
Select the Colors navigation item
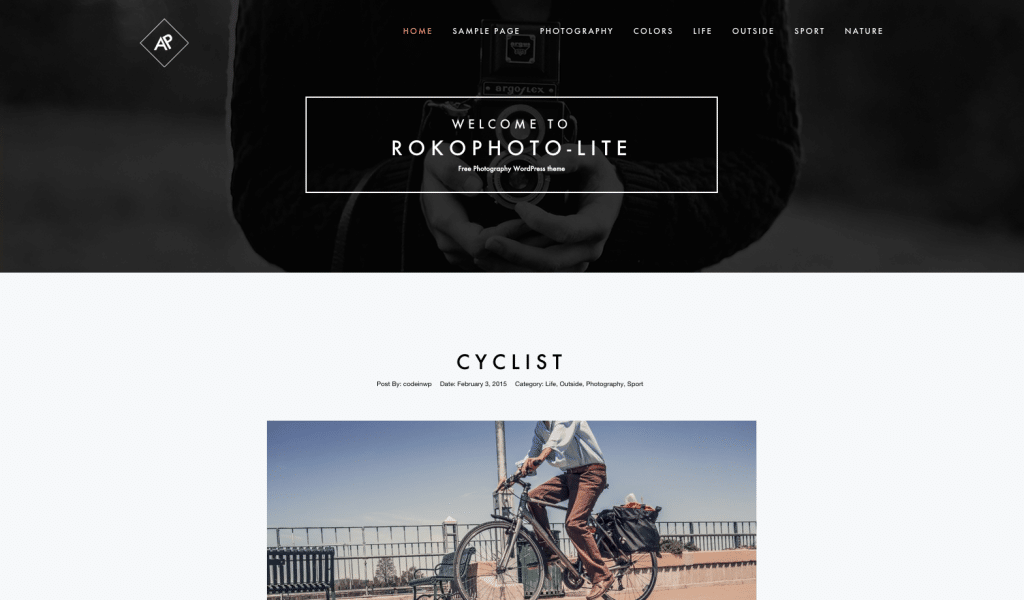(652, 31)
